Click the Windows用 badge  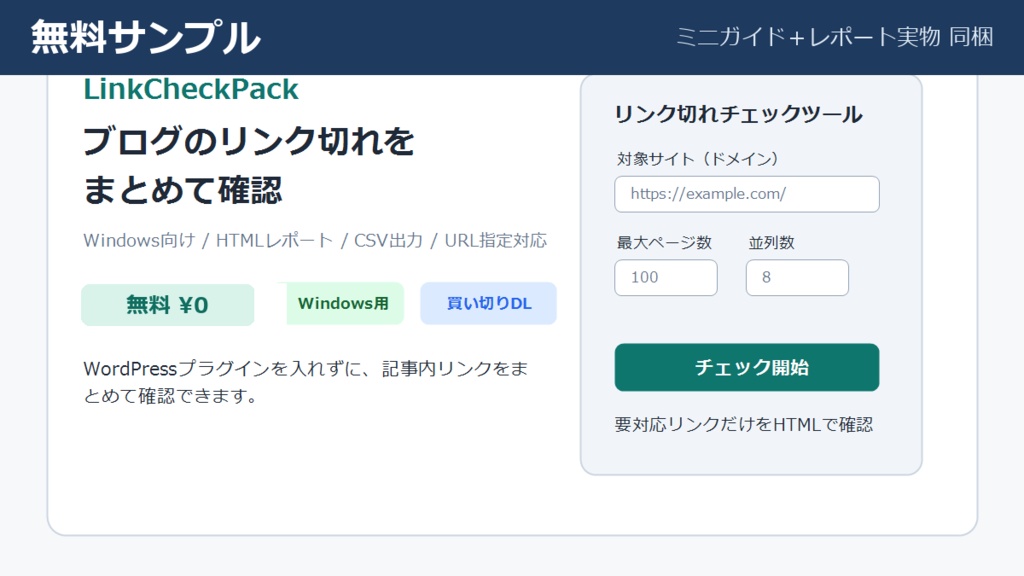click(x=344, y=303)
